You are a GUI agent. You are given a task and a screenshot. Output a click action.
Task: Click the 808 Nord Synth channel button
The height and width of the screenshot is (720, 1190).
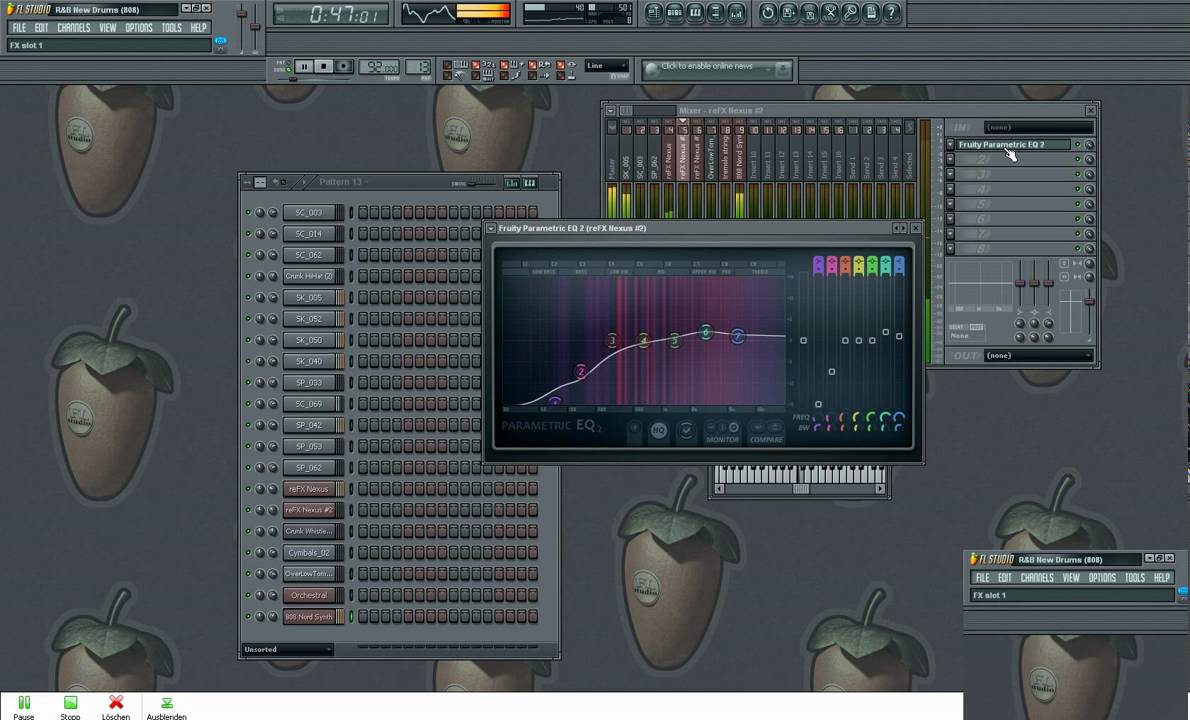[x=308, y=617]
